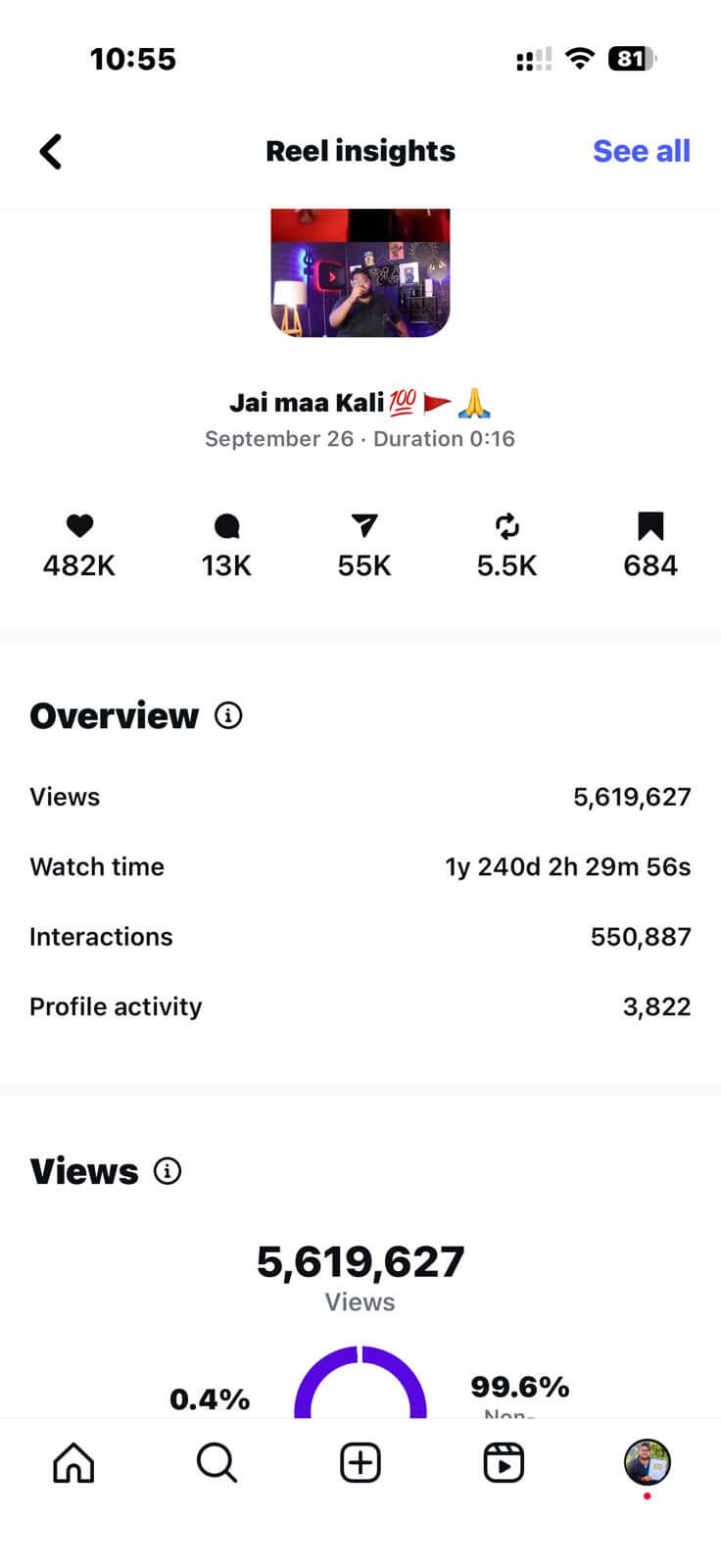Open See all insights link
Viewport: 721px width, 1568px height.
(641, 151)
